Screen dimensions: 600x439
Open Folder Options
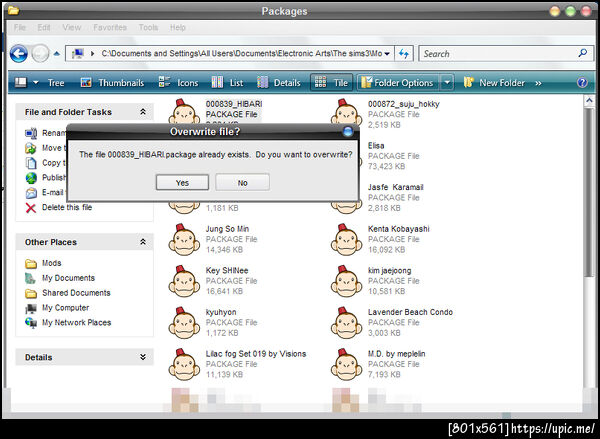(398, 83)
